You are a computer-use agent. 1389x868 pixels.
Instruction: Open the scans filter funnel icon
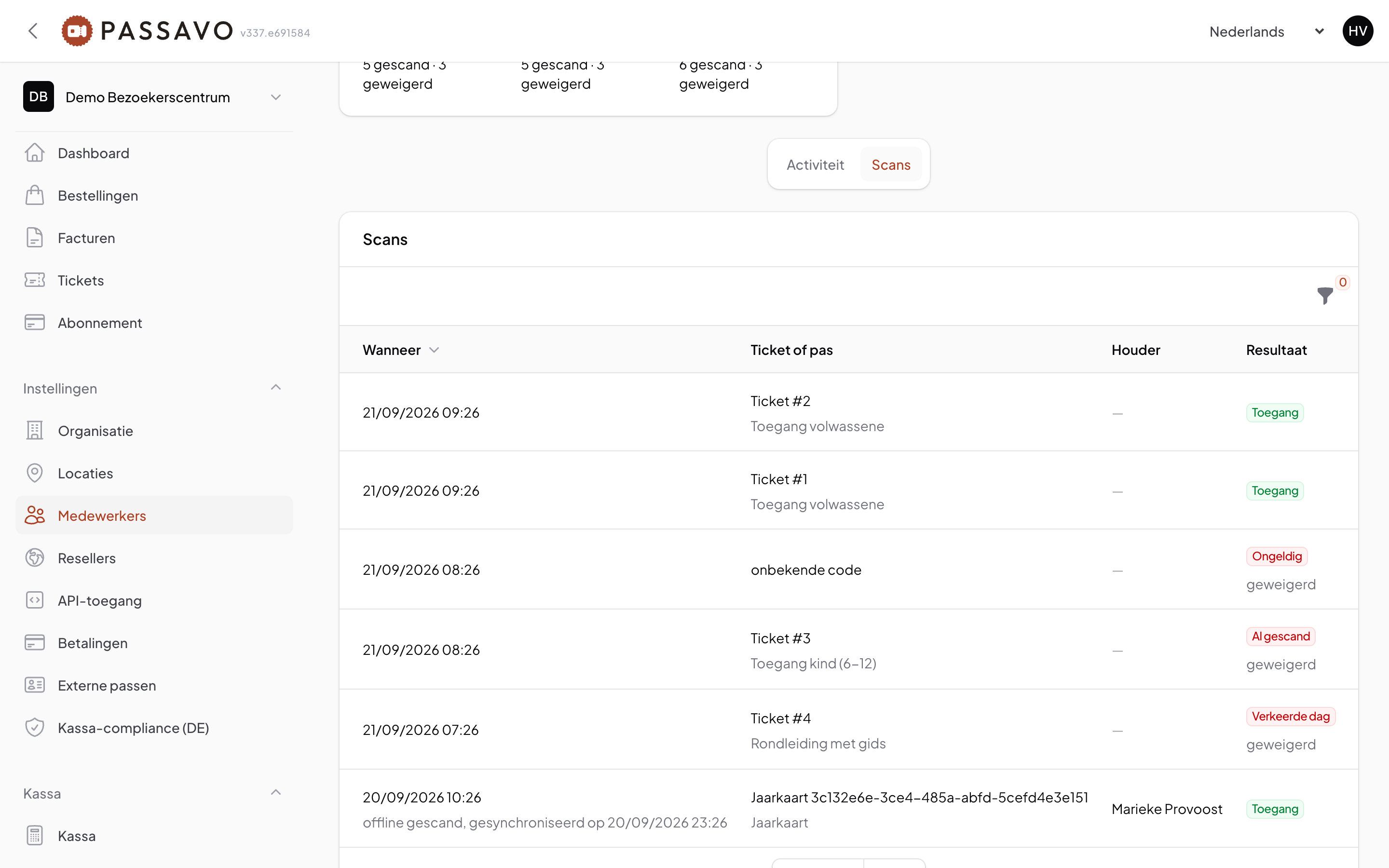tap(1325, 296)
